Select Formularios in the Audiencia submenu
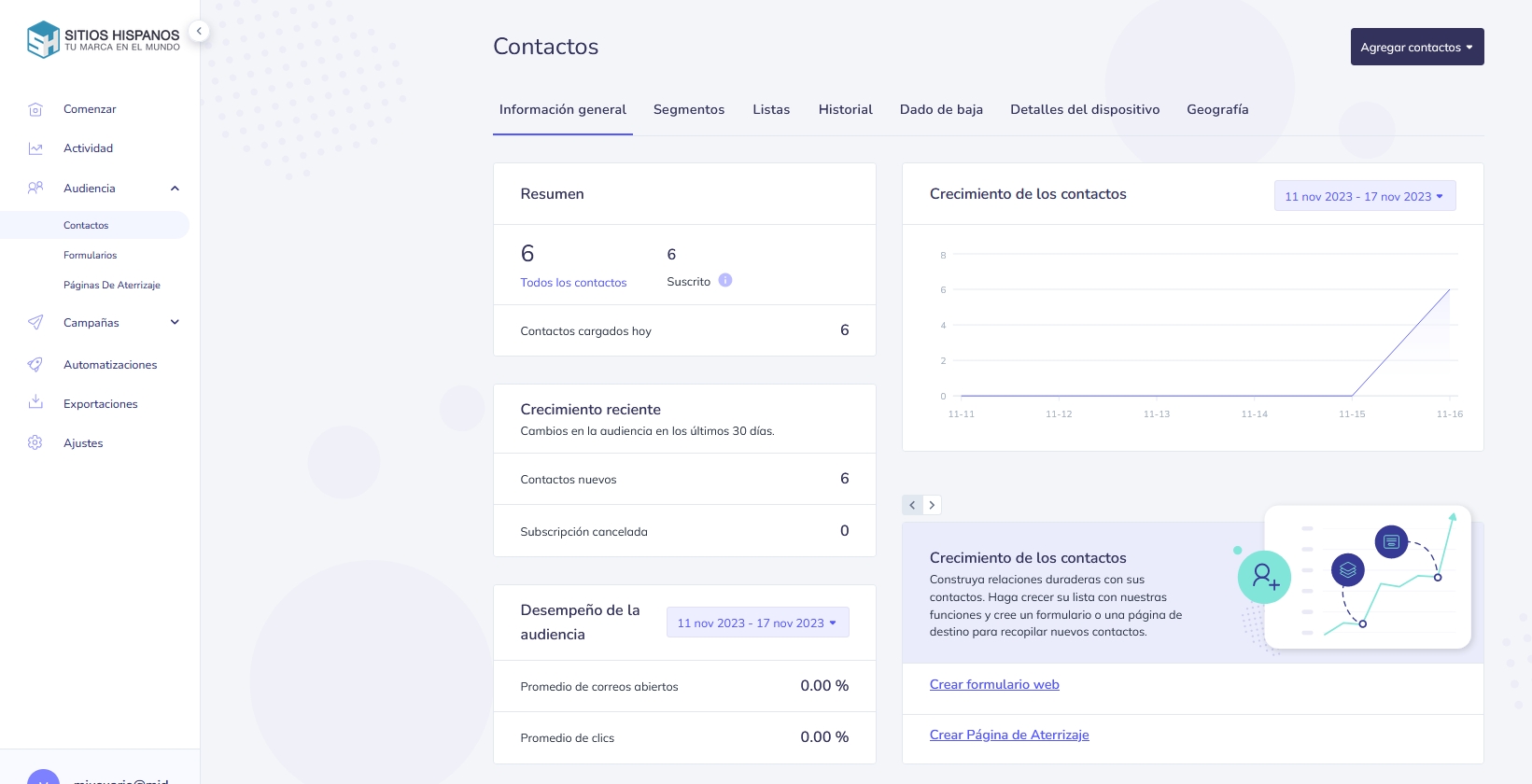 point(91,255)
